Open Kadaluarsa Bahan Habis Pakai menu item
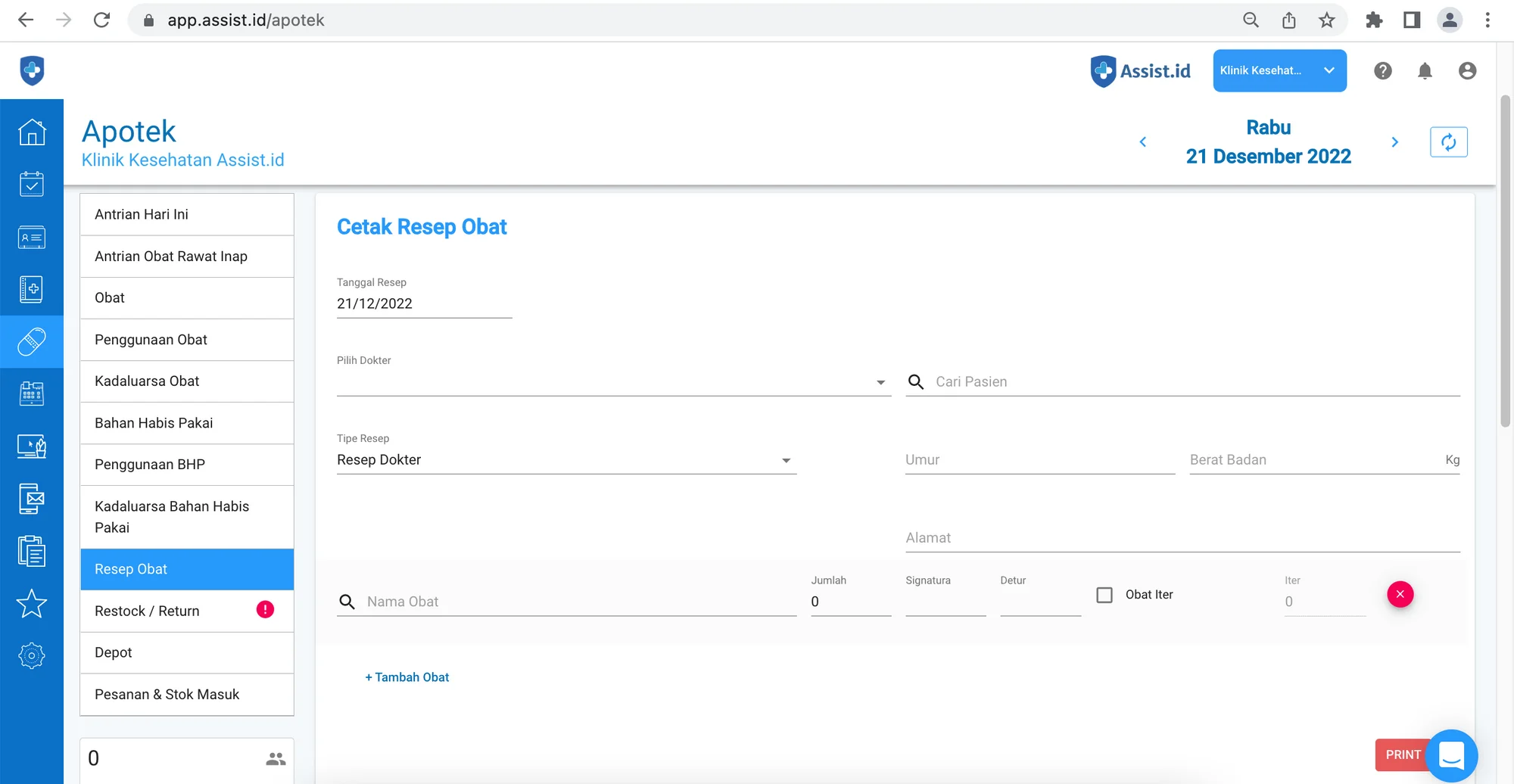The width and height of the screenshot is (1514, 784). (x=187, y=517)
